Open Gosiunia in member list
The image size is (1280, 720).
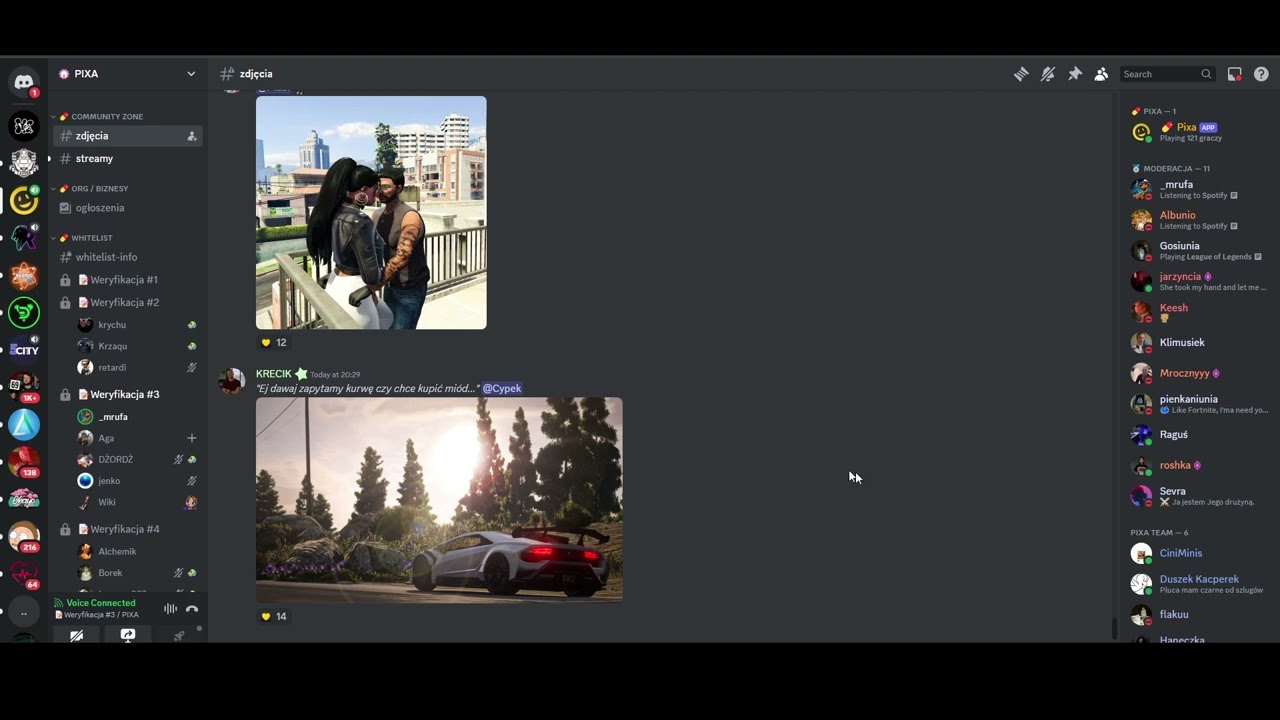(1198, 250)
